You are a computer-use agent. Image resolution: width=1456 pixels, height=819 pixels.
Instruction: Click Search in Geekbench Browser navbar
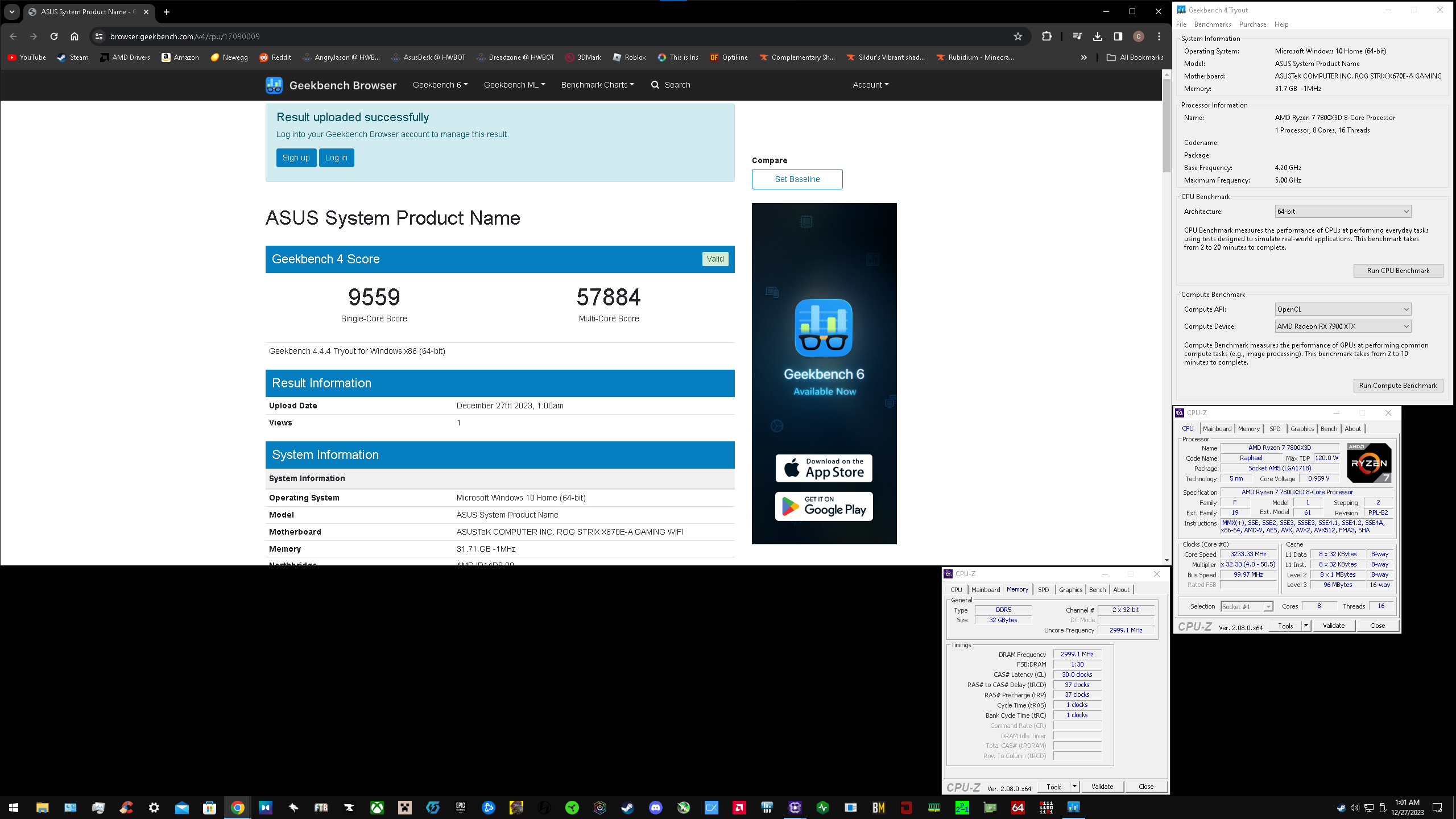[x=671, y=85]
